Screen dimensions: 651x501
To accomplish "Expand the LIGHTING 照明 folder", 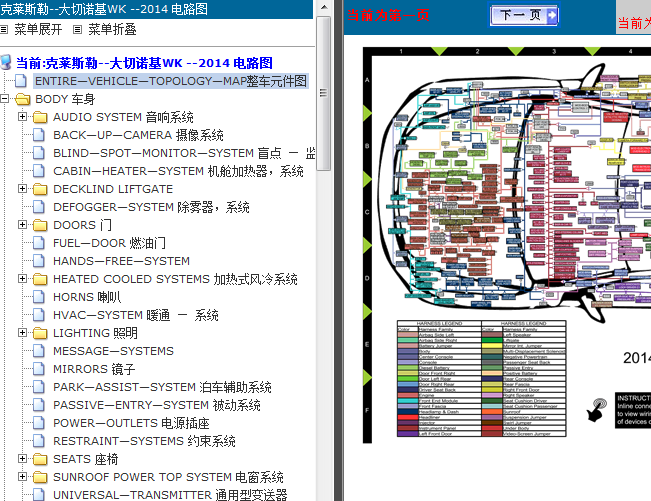I will (22, 332).
